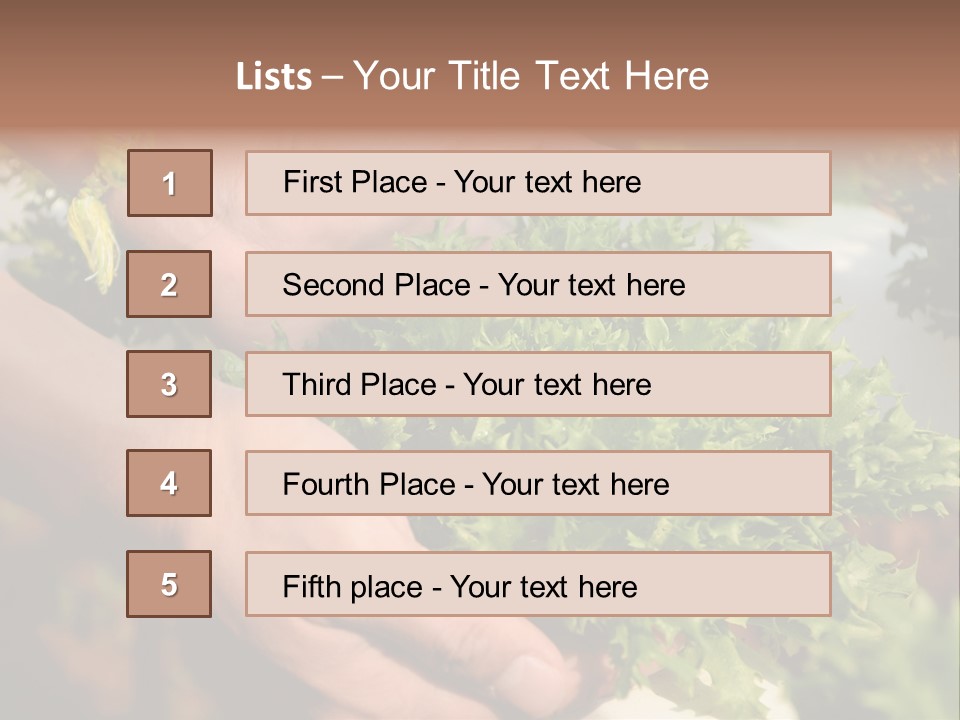Click the number 5 box
The image size is (960, 720).
pyautogui.click(x=169, y=584)
